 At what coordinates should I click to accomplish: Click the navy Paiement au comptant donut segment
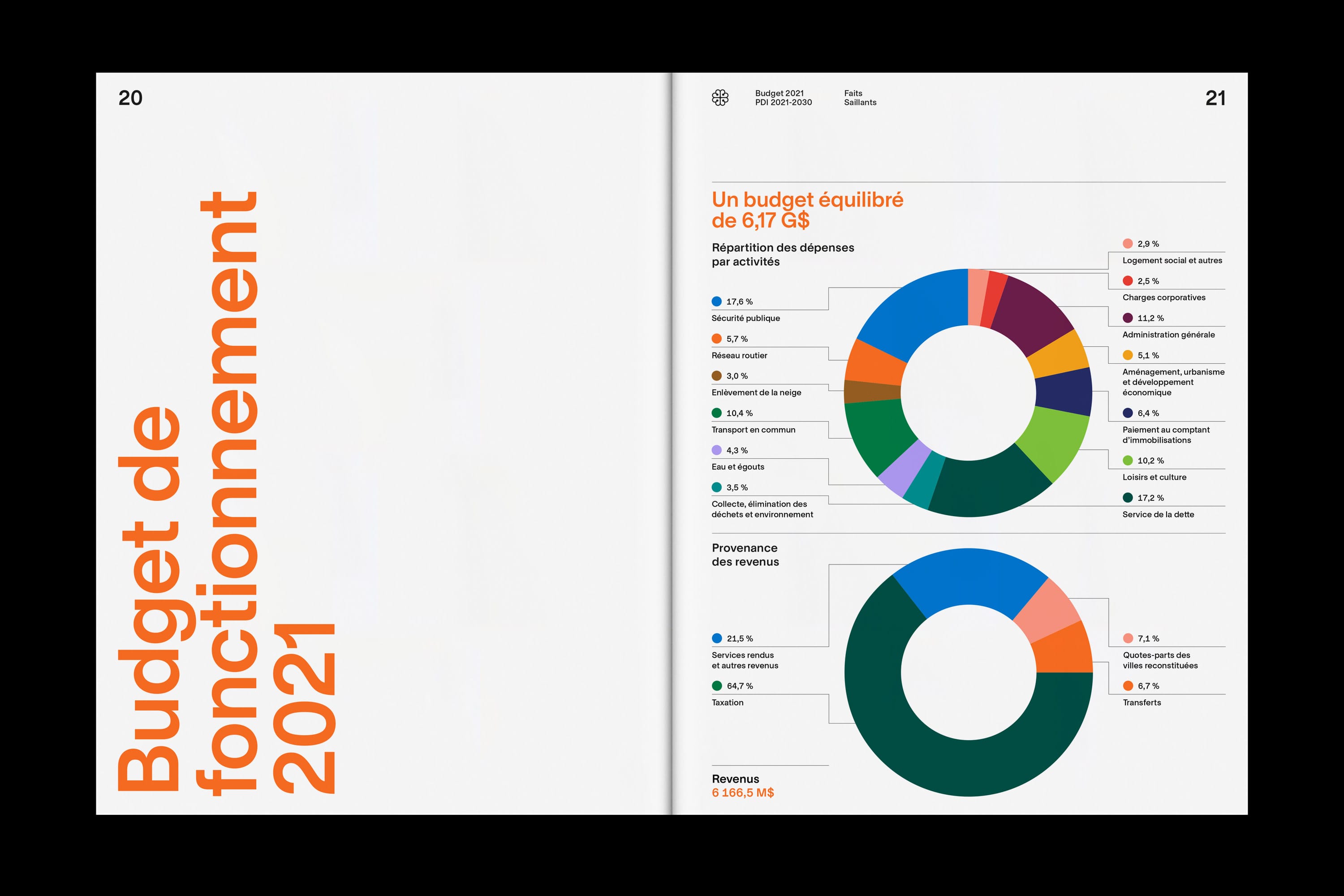point(1064,392)
